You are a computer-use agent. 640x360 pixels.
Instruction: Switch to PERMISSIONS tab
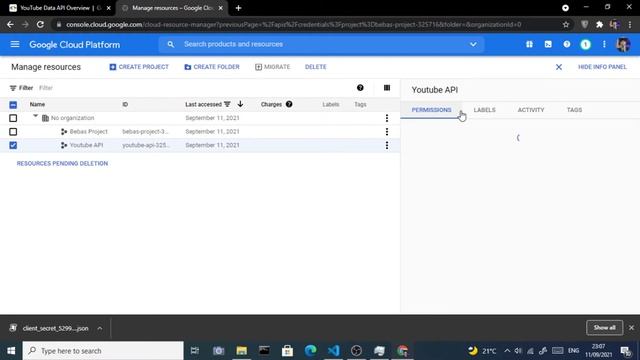coord(431,110)
